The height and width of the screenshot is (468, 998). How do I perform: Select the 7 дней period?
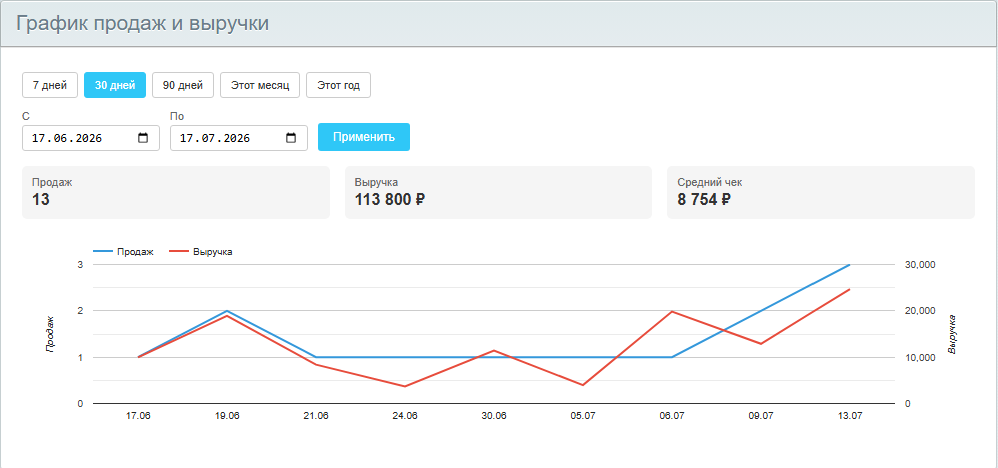tap(50, 85)
